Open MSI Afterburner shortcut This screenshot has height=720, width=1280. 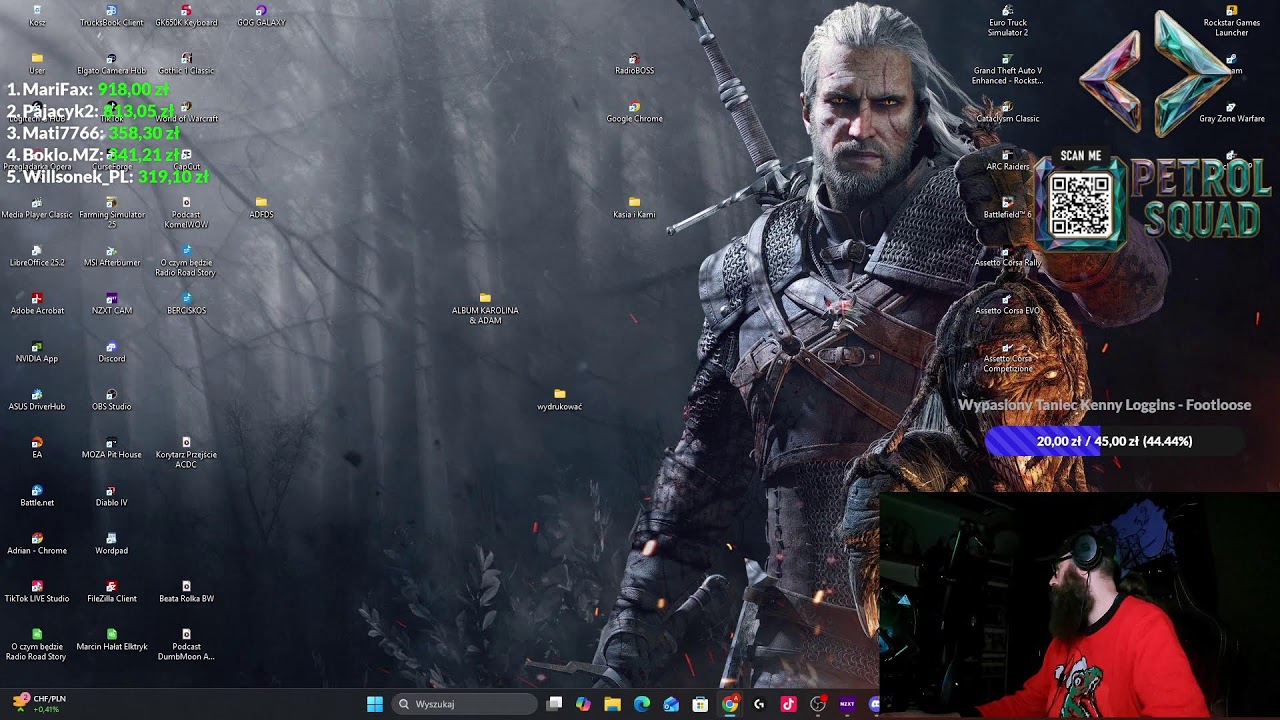tap(111, 256)
